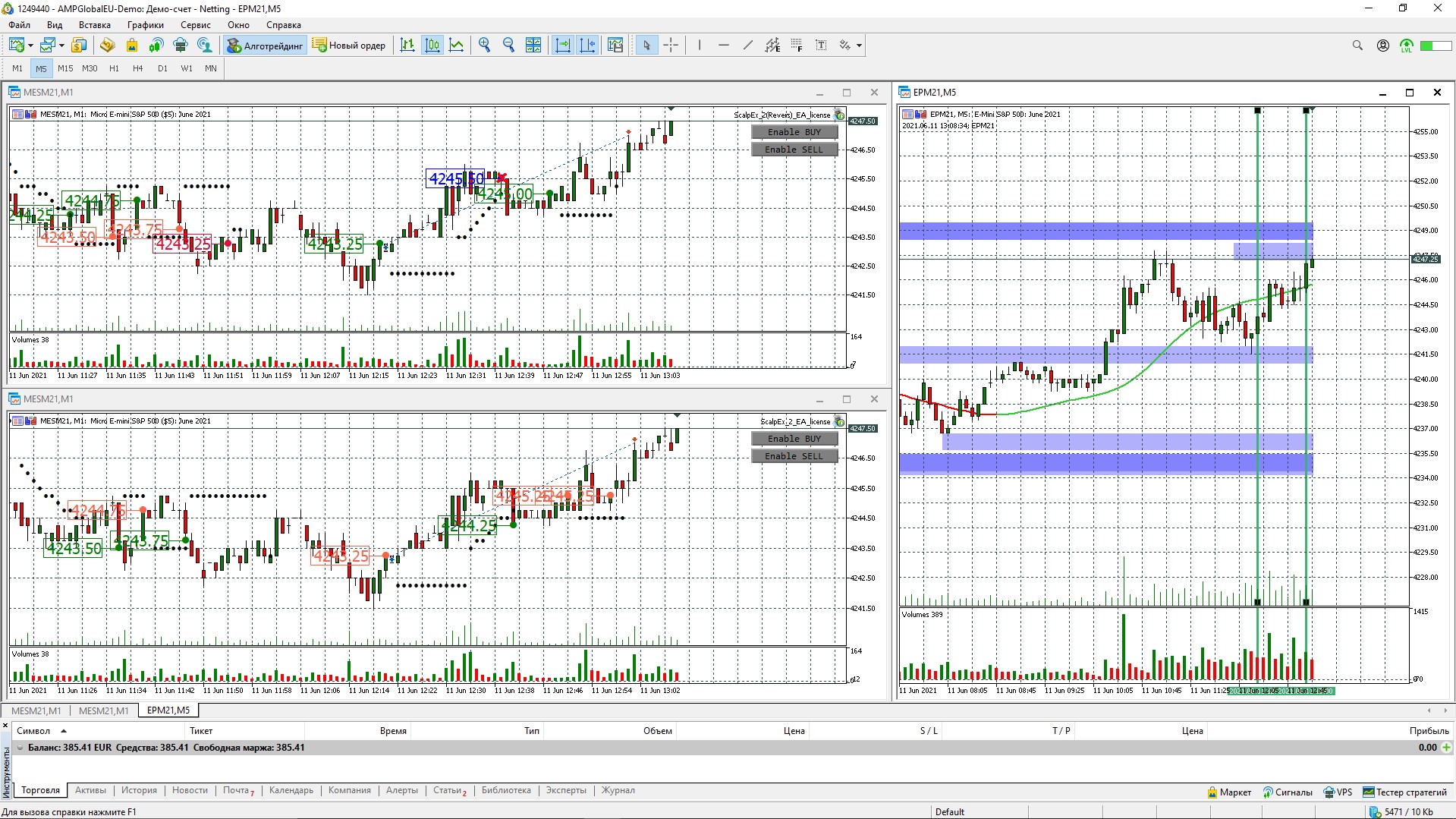Viewport: 1456px width, 819px height.
Task: Open the Market shopping bag toolbar icon
Action: (131, 46)
